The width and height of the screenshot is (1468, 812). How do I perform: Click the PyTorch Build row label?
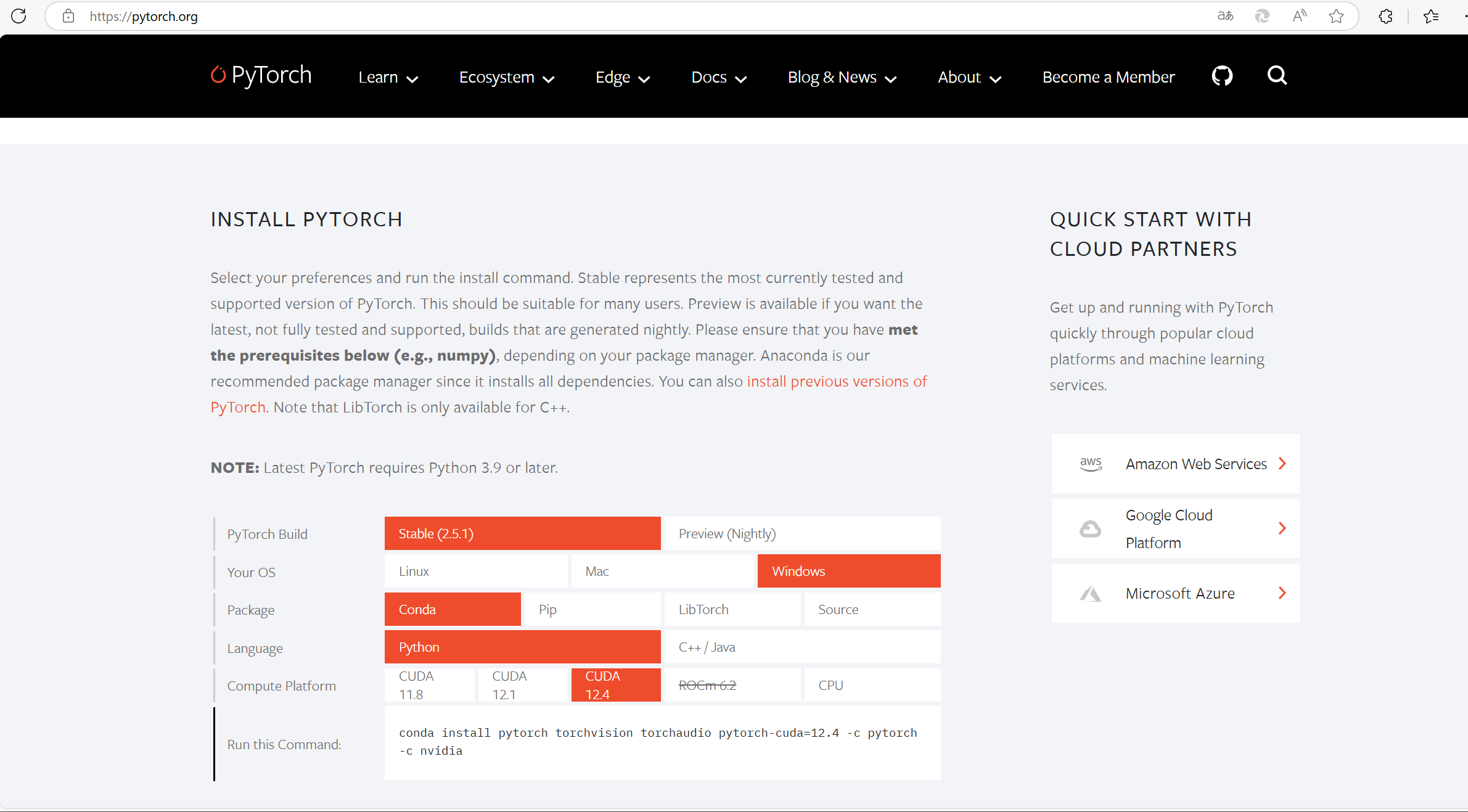[267, 535]
